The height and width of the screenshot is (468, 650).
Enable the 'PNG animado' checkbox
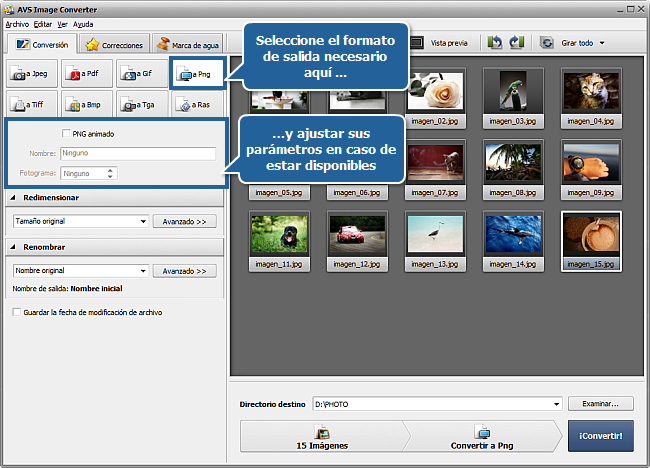tap(66, 134)
